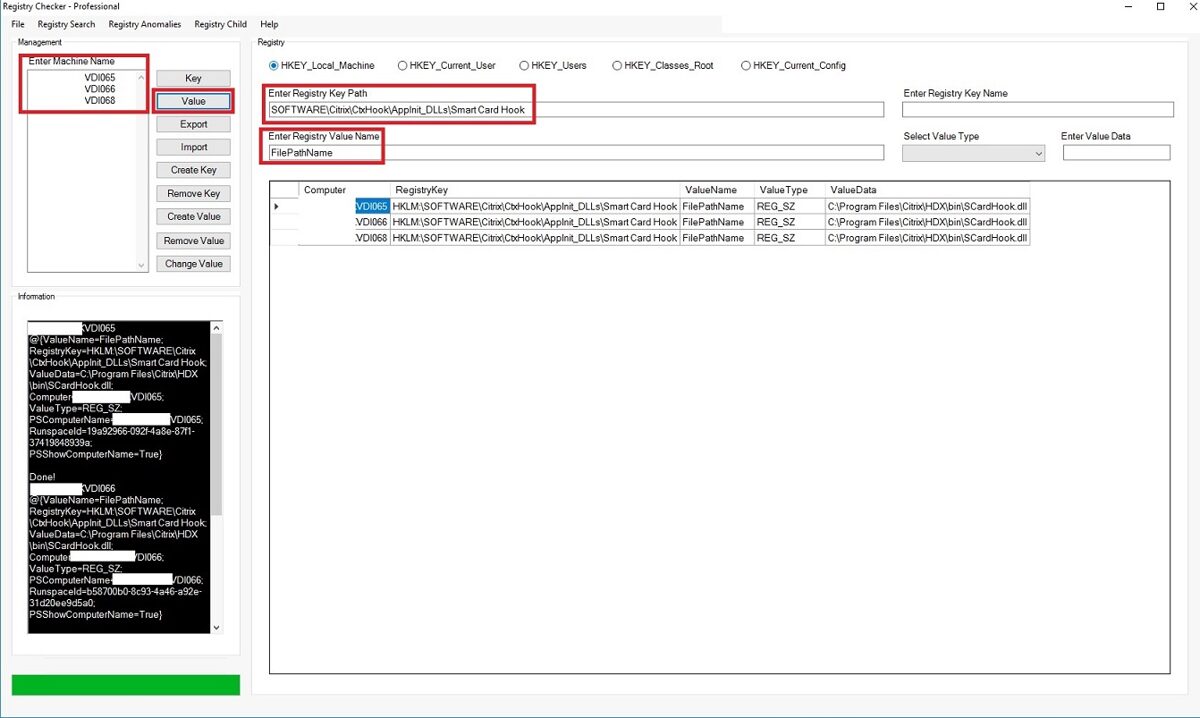Open the Registry Child menu

pos(220,24)
